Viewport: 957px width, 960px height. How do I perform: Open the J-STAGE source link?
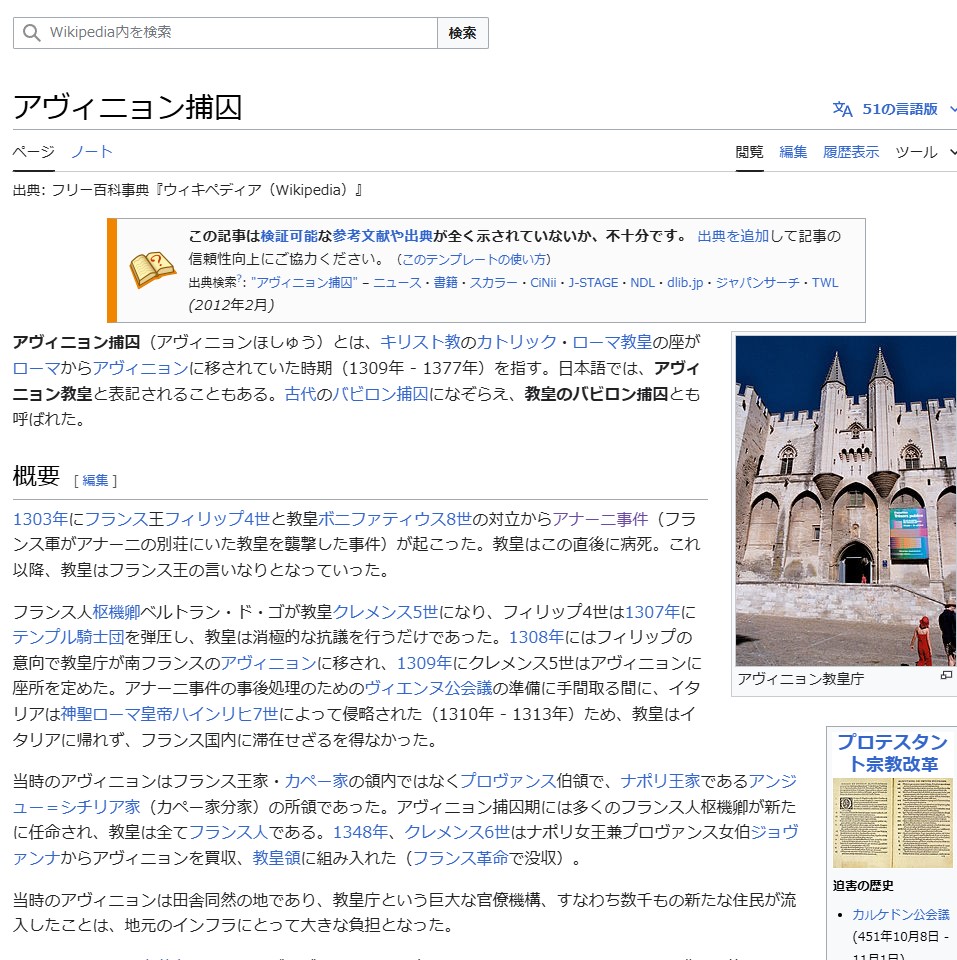pyautogui.click(x=593, y=283)
